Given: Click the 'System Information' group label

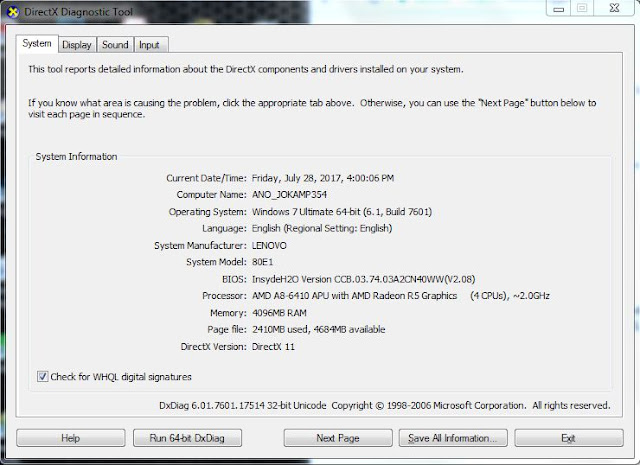Looking at the screenshot, I should click(76, 156).
